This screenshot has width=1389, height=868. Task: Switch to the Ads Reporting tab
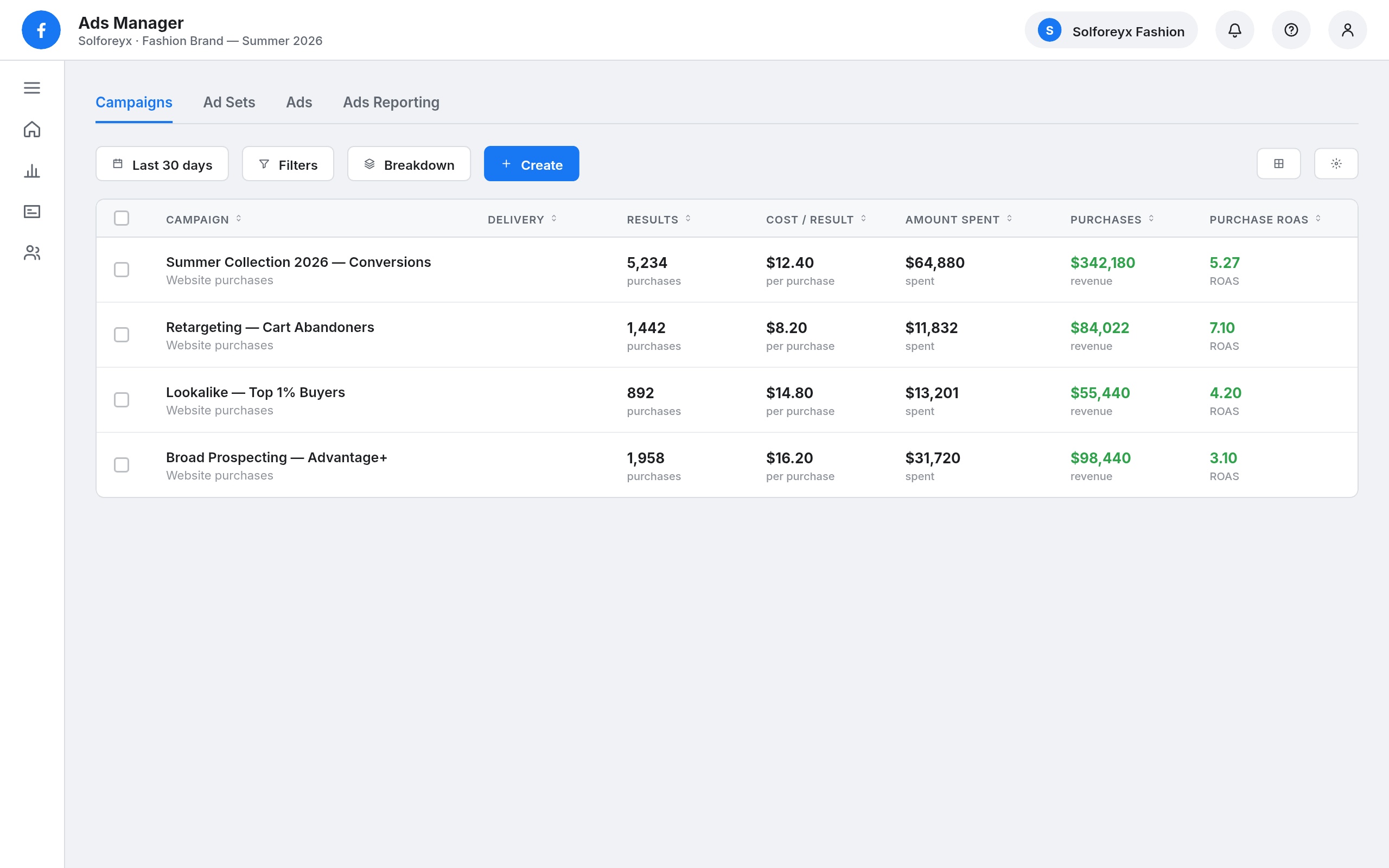coord(391,102)
